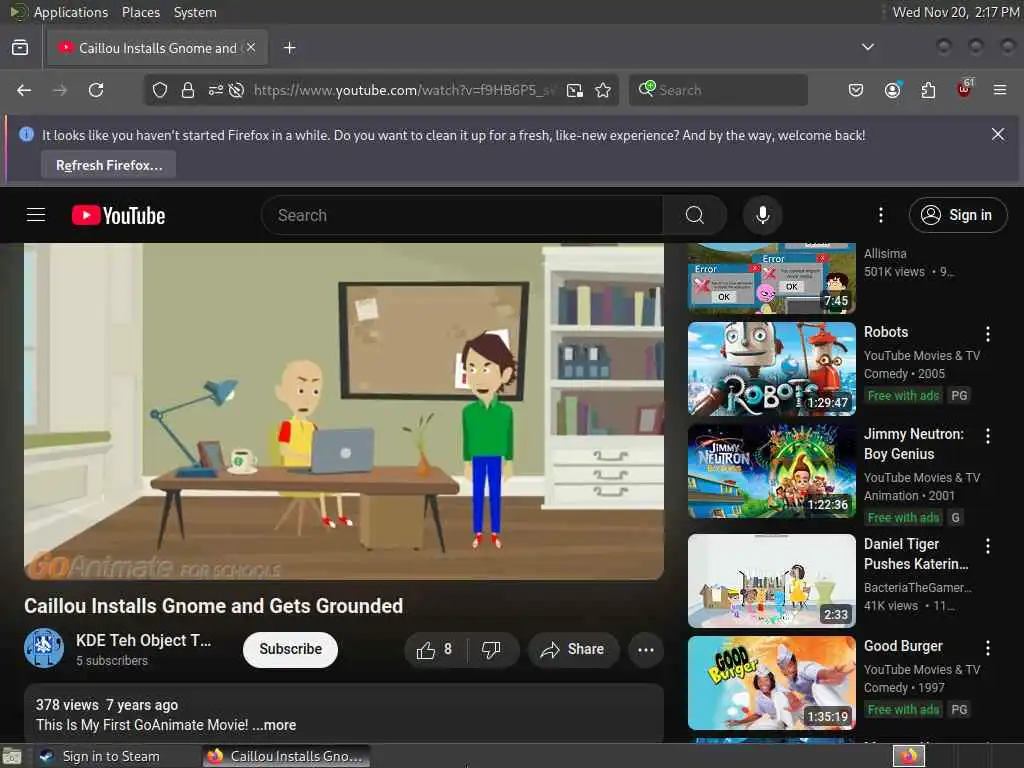Show site security via the padlock icon
The image size is (1024, 768).
pos(187,90)
